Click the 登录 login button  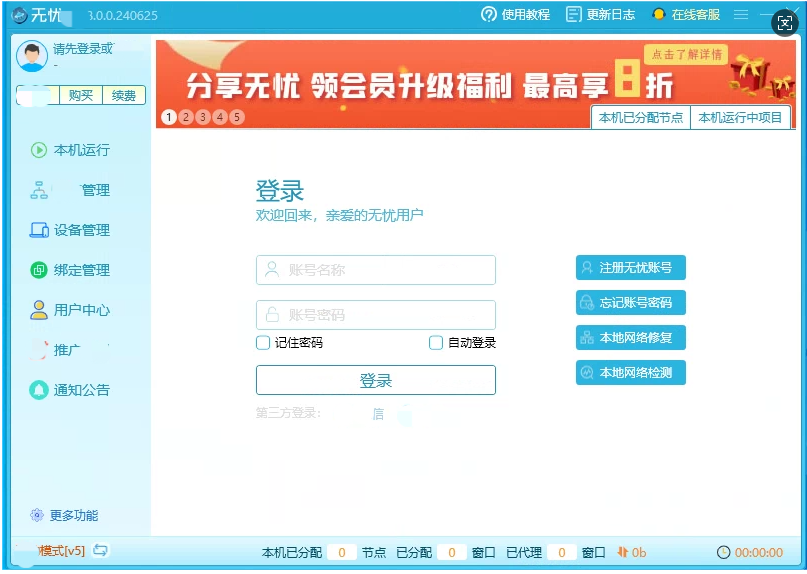point(376,380)
